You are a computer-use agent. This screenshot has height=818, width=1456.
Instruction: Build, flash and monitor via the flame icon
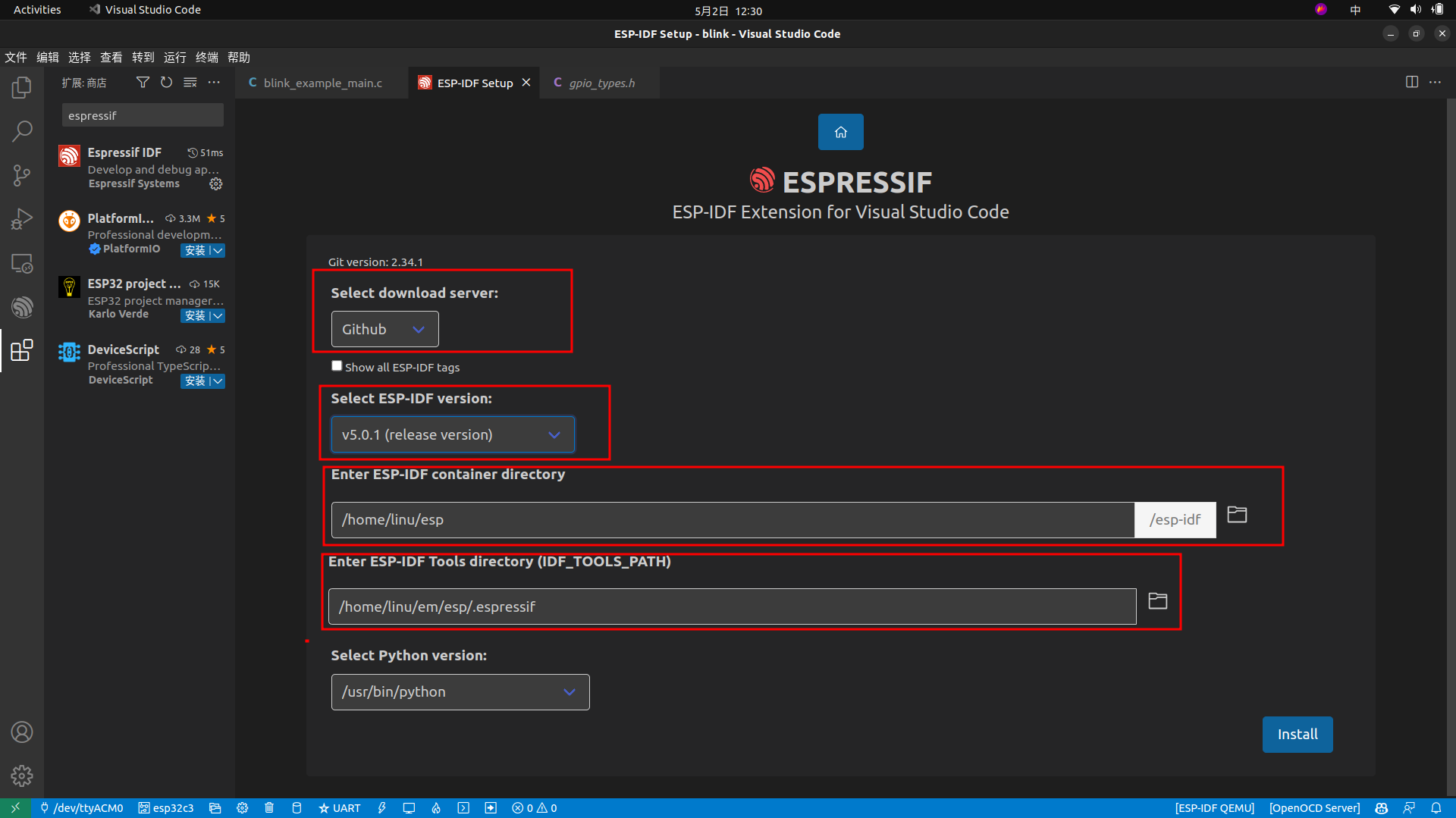coord(436,807)
